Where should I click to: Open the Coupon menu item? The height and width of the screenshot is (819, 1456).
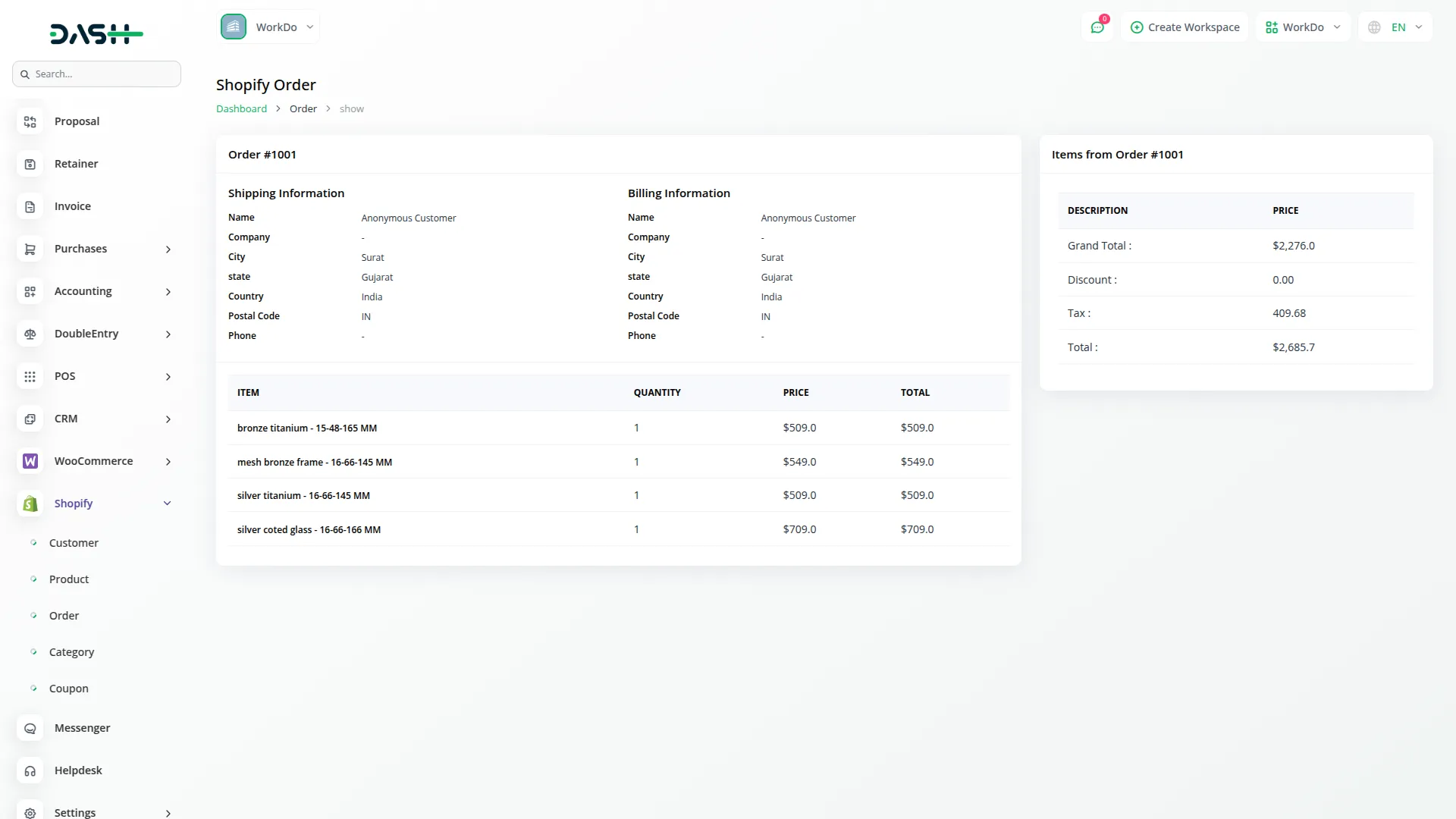point(69,688)
